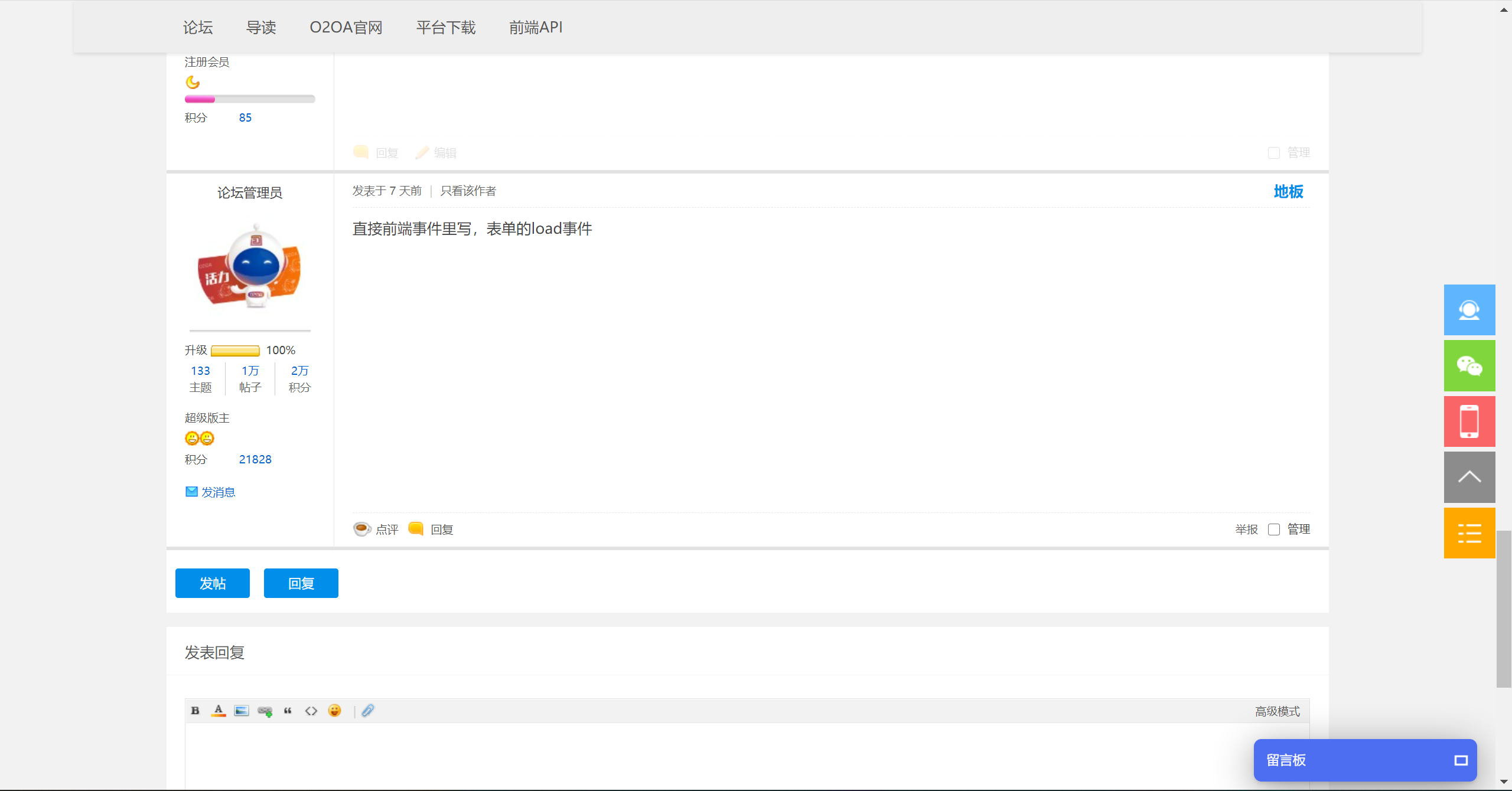Screen dimensions: 1512x791
Task: Check the 管理 checkbox on admin's post
Action: coord(1274,529)
